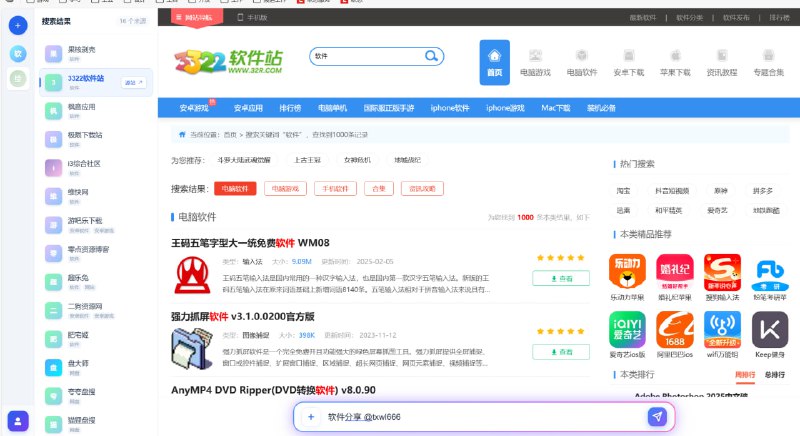The height and width of the screenshot is (436, 800).
Task: Open the 乐动力 app icon
Action: [627, 271]
